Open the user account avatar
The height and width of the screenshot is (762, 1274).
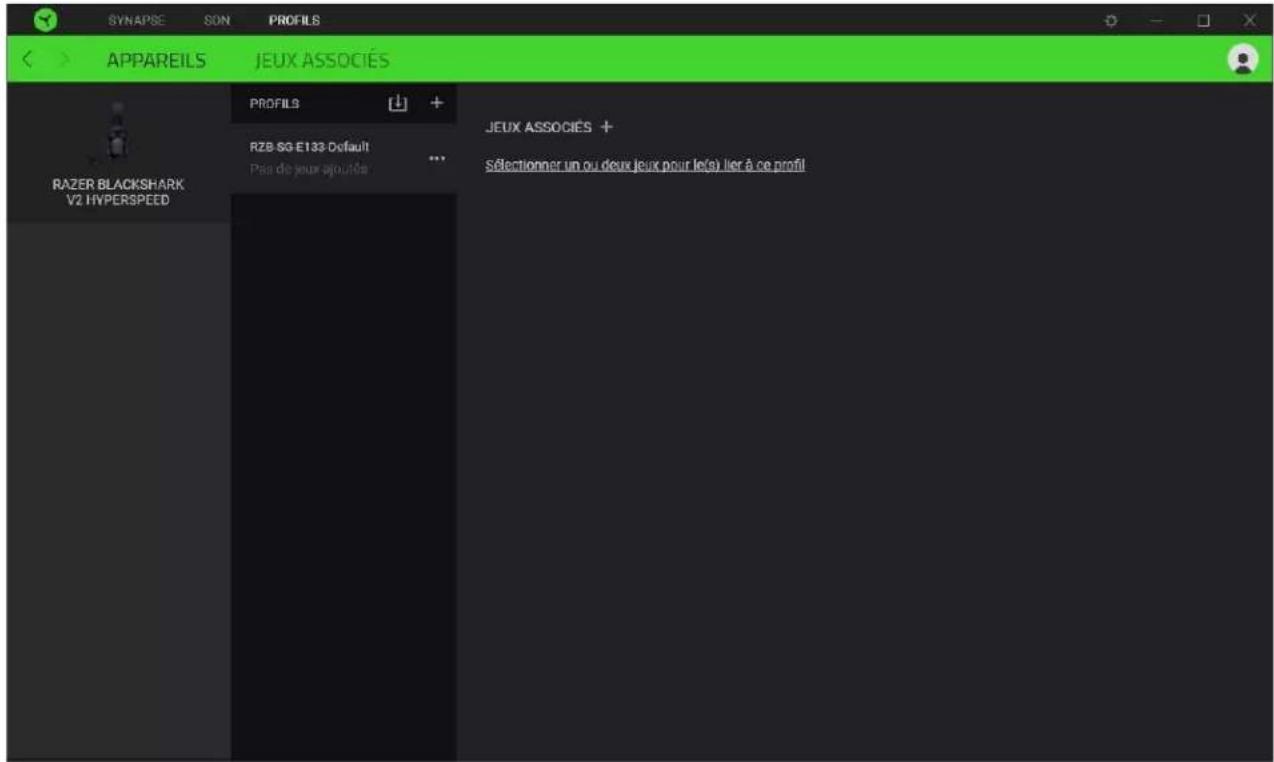1243,60
